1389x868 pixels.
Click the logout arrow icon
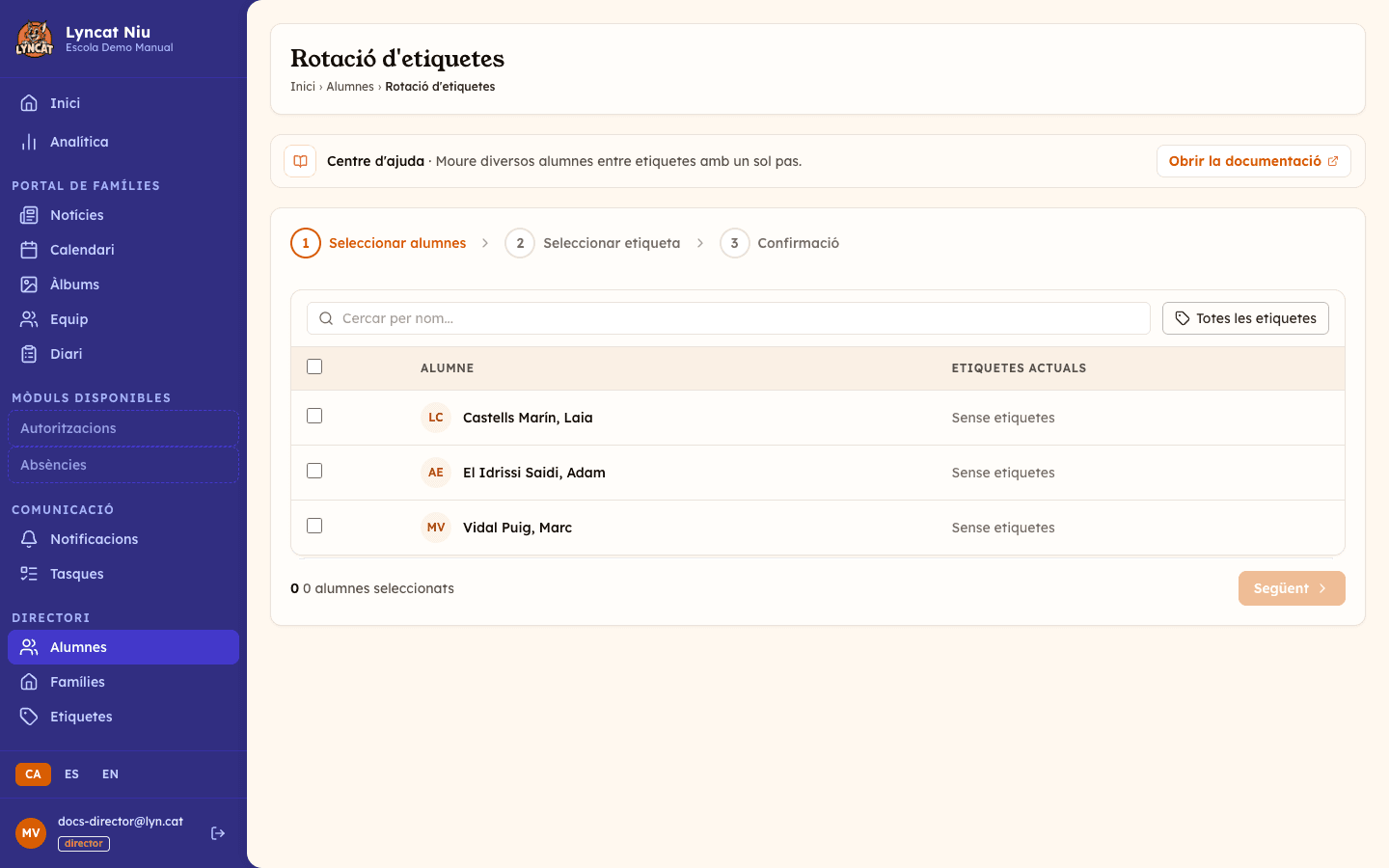(x=218, y=833)
